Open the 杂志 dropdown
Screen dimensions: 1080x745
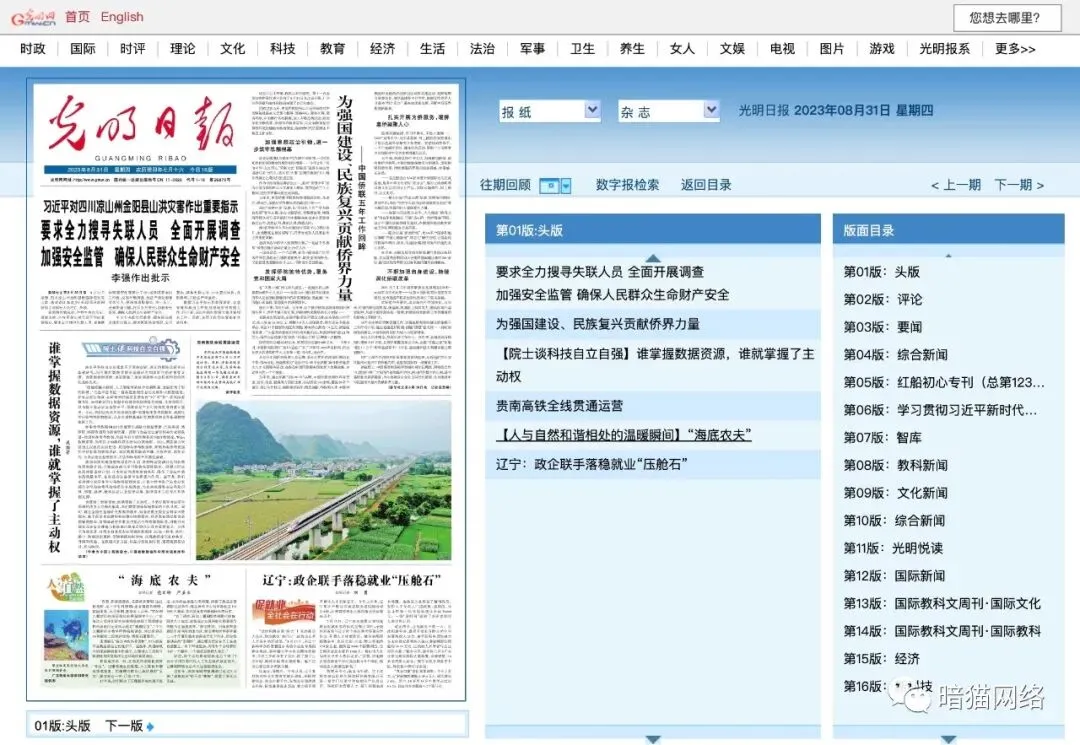point(669,111)
